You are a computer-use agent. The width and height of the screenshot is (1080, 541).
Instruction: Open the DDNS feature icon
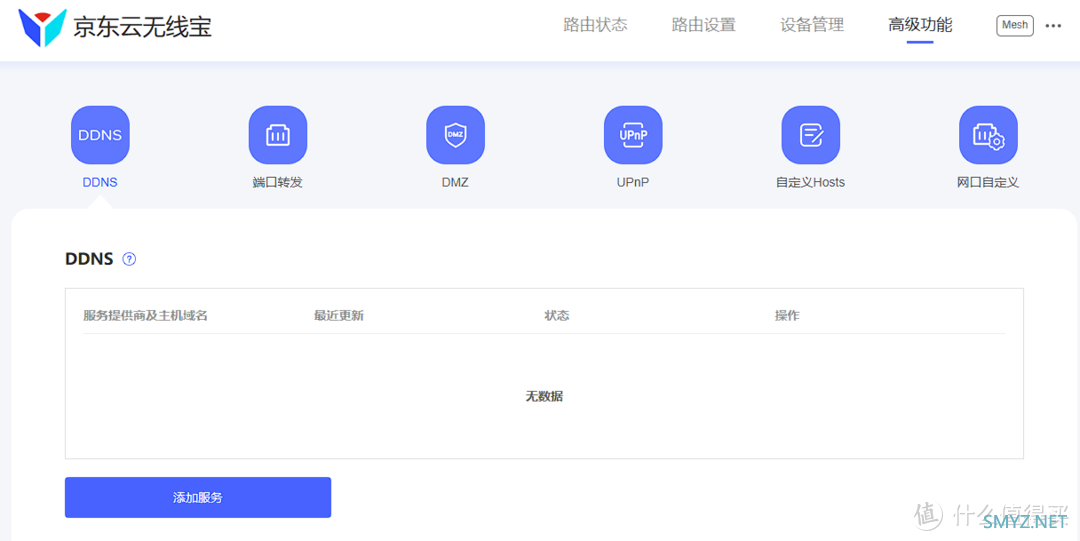[100, 135]
